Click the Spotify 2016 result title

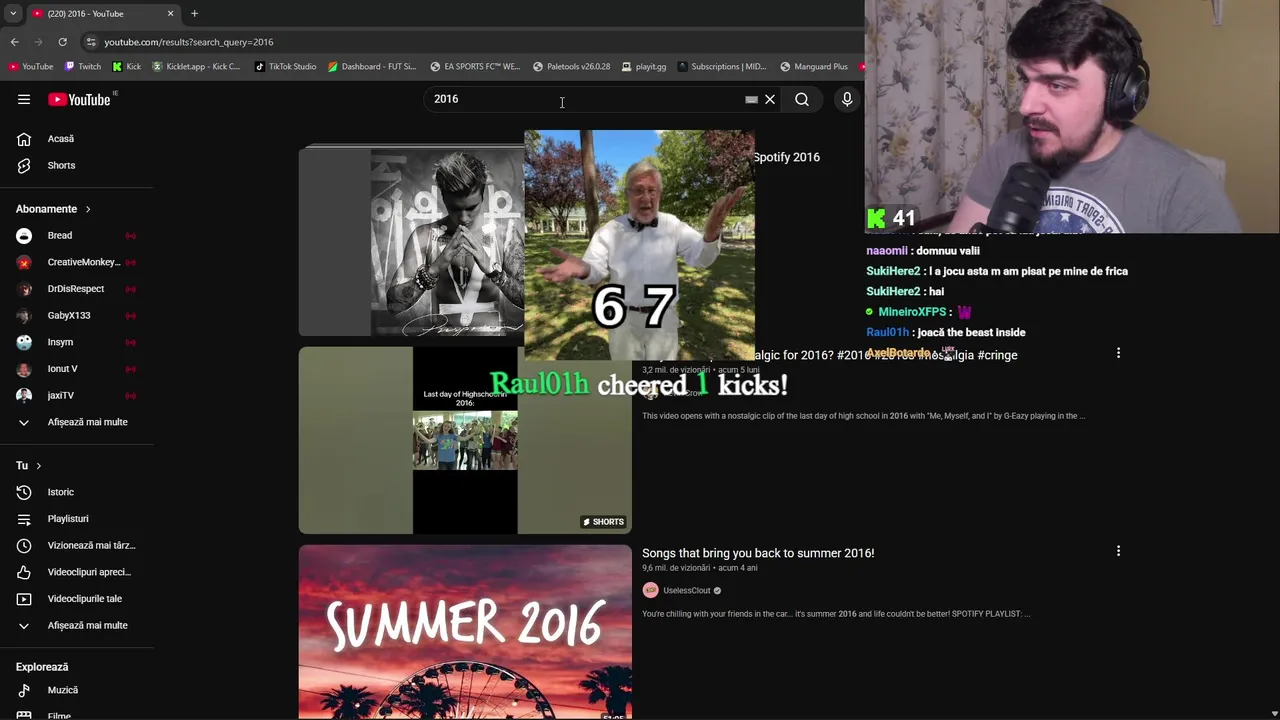[787, 157]
